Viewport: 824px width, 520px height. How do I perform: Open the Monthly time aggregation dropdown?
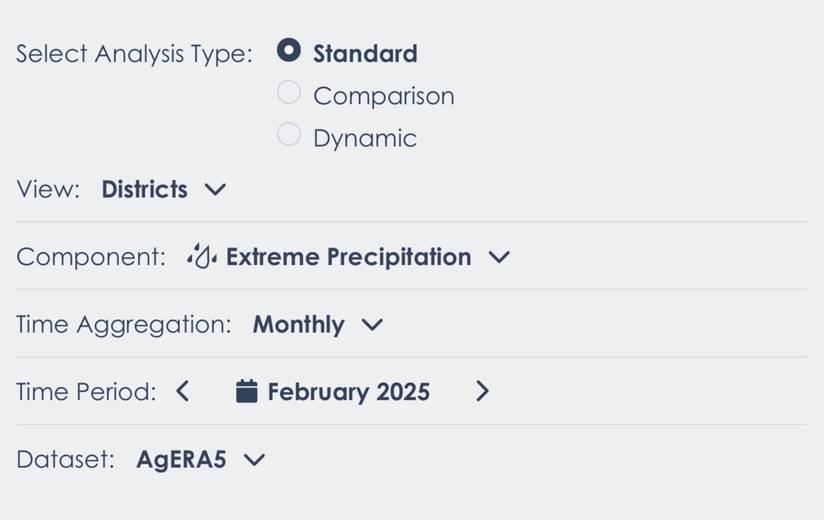pyautogui.click(x=298, y=324)
